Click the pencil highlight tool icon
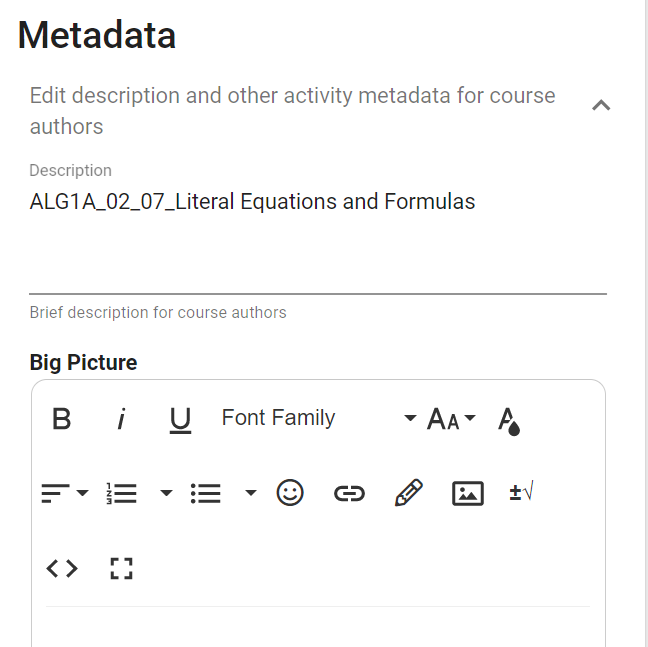The image size is (648, 647). 409,492
